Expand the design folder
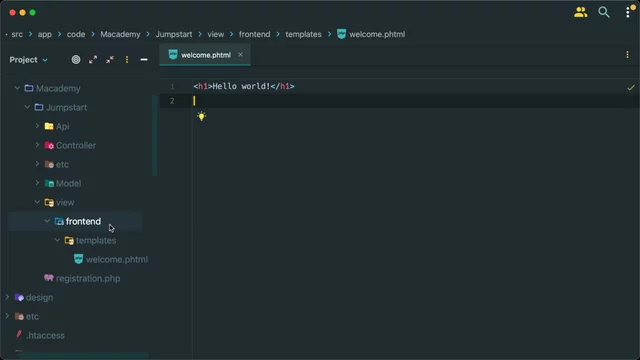Viewport: 640px width, 360px height. (7, 297)
